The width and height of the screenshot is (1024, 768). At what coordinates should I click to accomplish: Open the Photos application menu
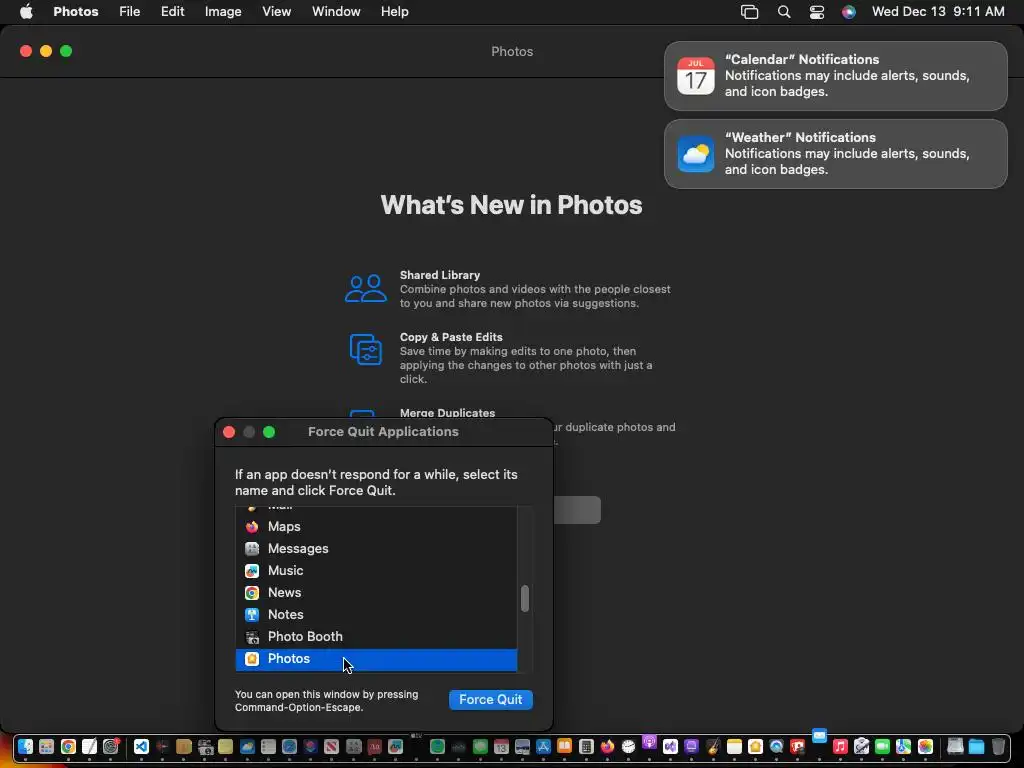[x=76, y=12]
